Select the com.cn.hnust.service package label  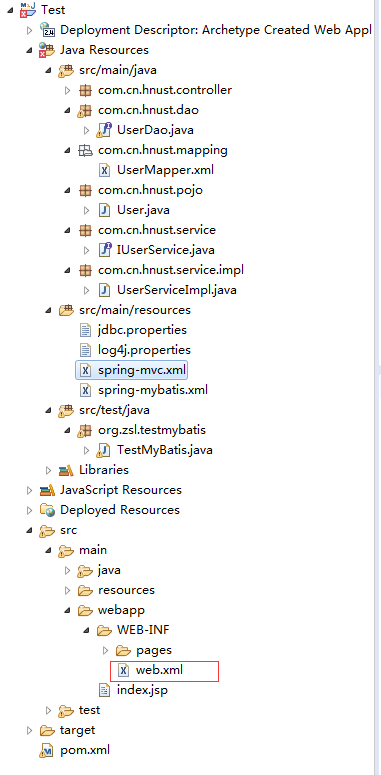(x=157, y=230)
